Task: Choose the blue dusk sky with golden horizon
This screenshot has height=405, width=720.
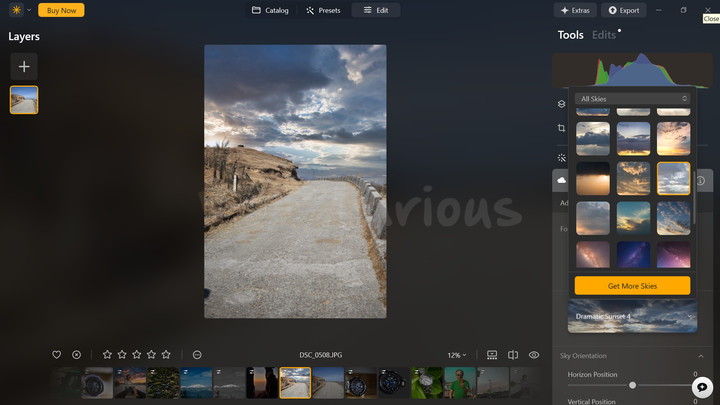Action: click(x=633, y=138)
